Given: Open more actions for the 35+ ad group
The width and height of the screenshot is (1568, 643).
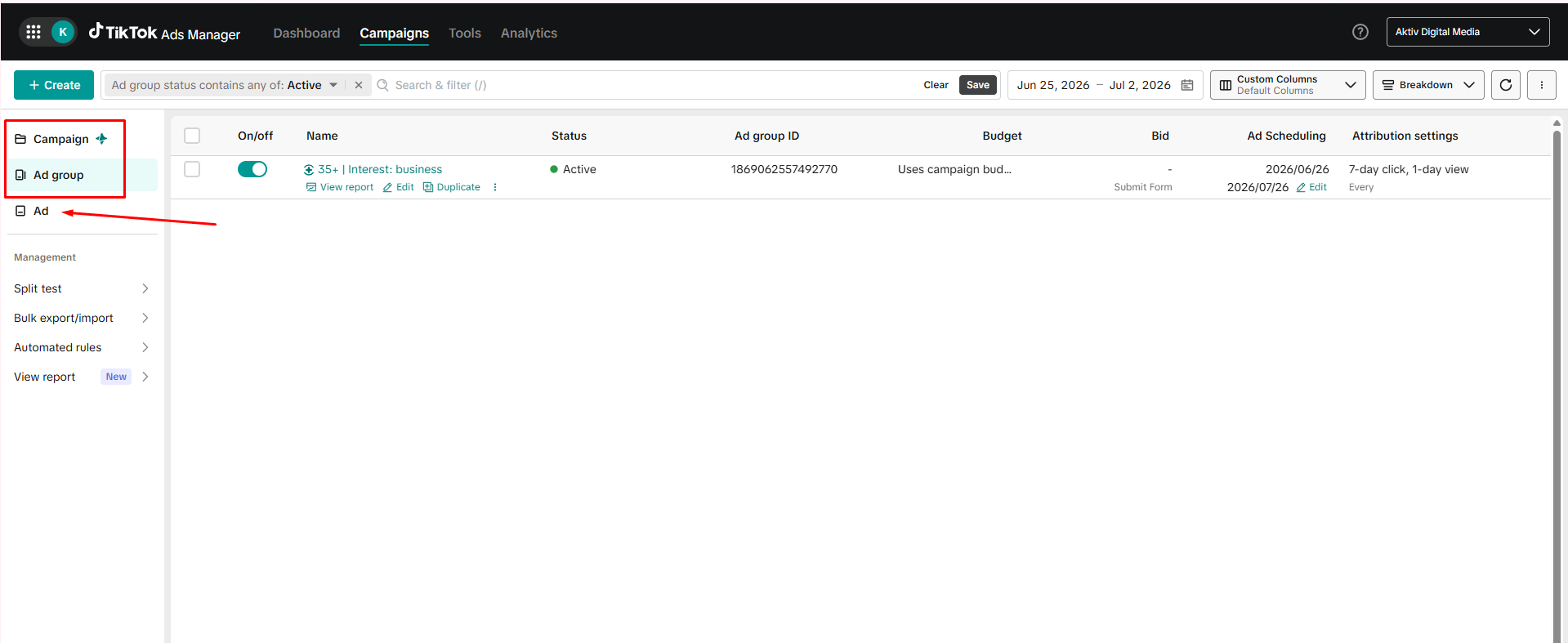Looking at the screenshot, I should click(x=495, y=187).
